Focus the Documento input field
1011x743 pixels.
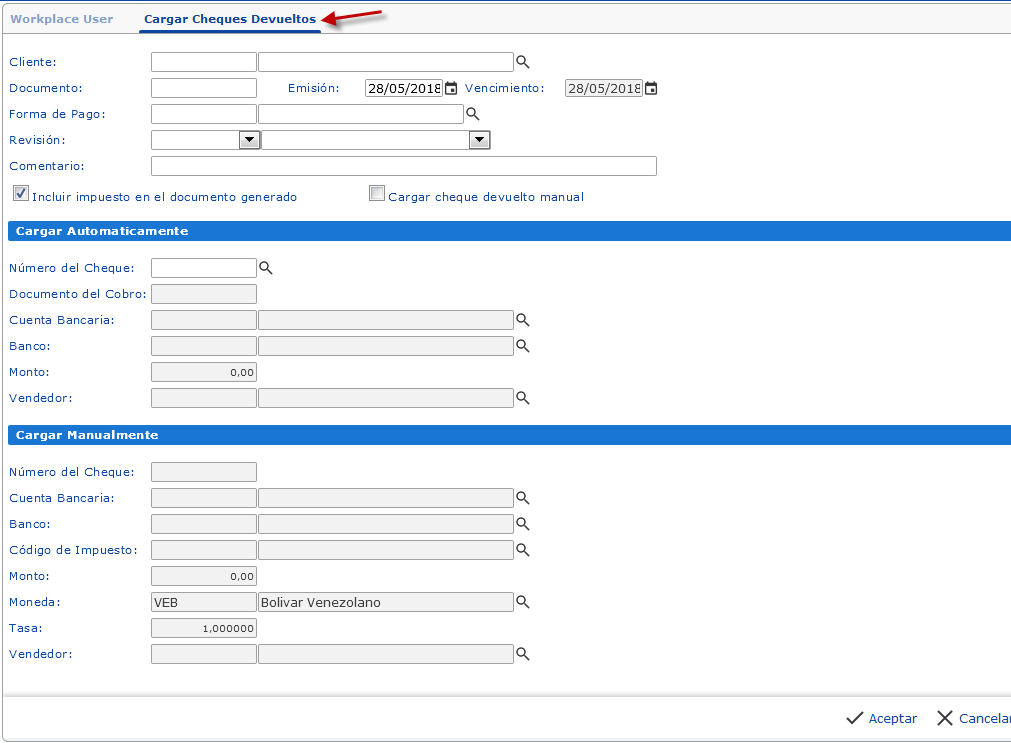(204, 88)
